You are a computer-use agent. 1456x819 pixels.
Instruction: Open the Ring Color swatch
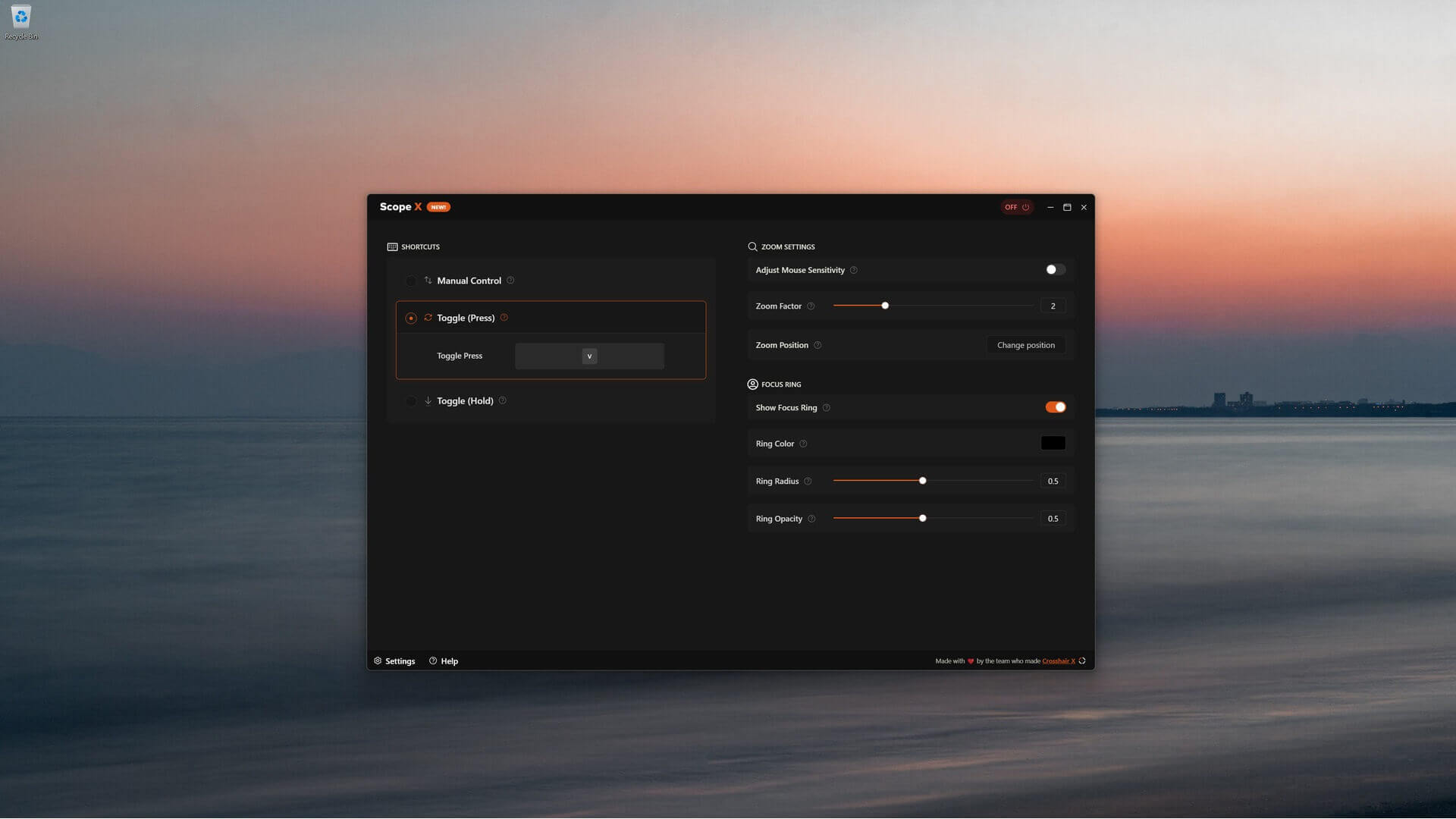pos(1053,443)
